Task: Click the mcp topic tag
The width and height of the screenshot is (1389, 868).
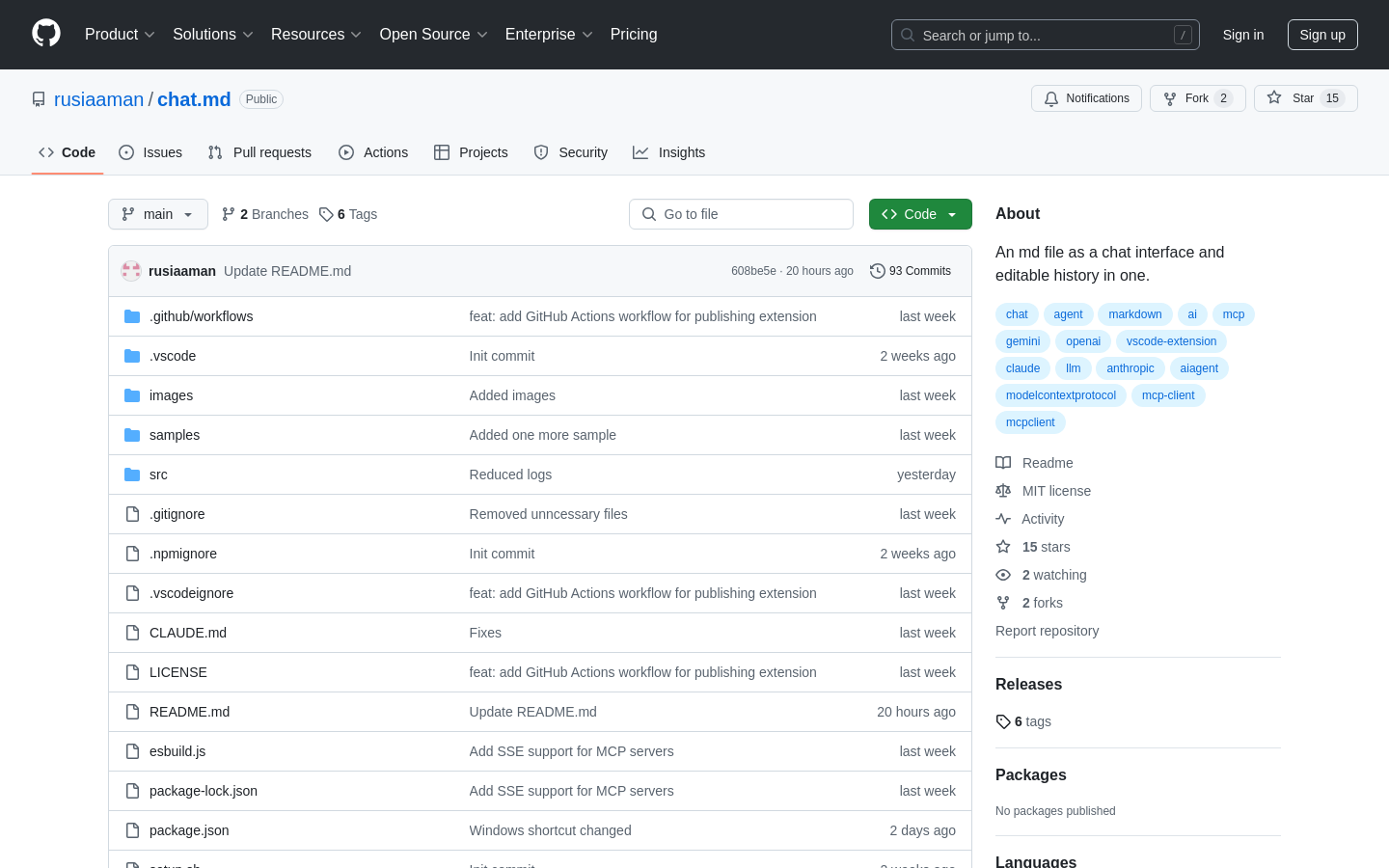Action: tap(1234, 314)
